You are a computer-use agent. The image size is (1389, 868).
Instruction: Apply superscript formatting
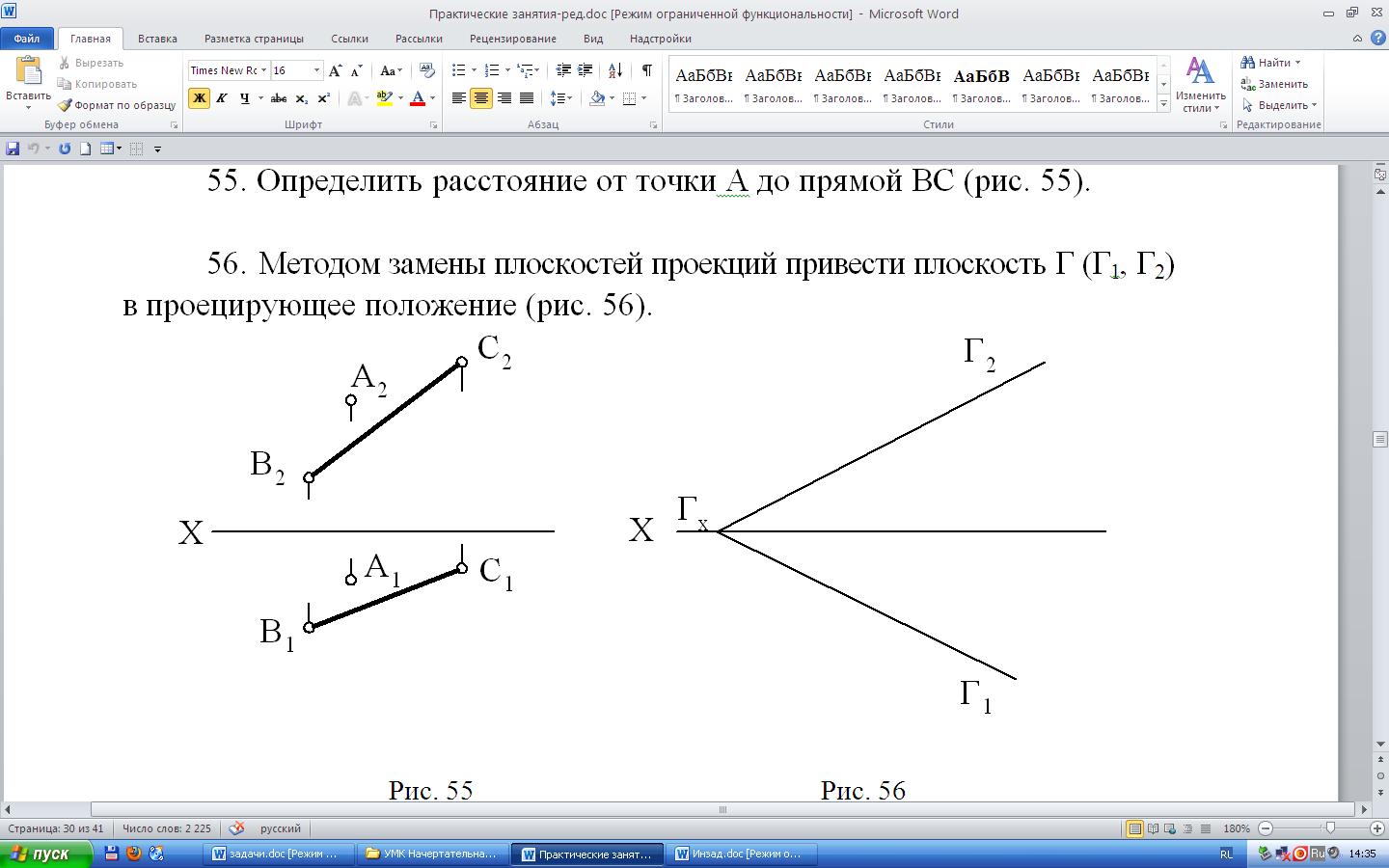pos(324,98)
